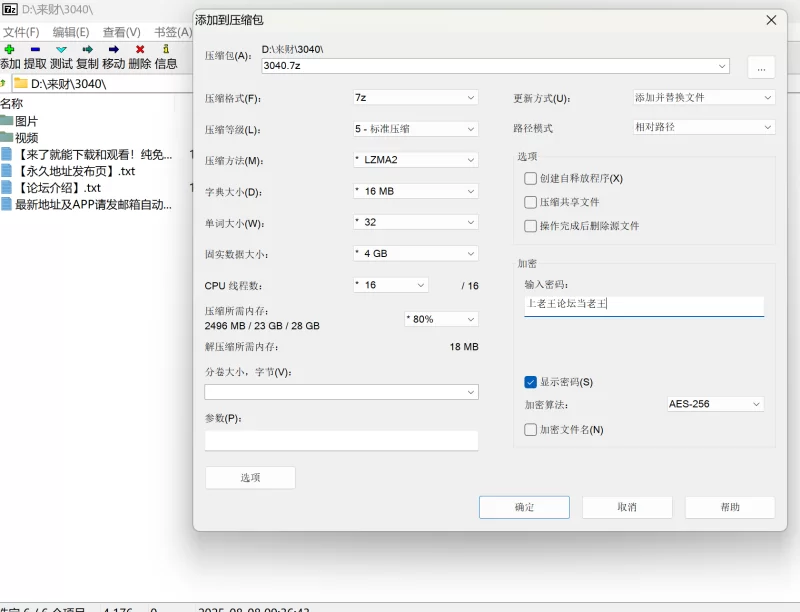
Task: Open archive name 3040.7z dropdown
Action: [722, 66]
